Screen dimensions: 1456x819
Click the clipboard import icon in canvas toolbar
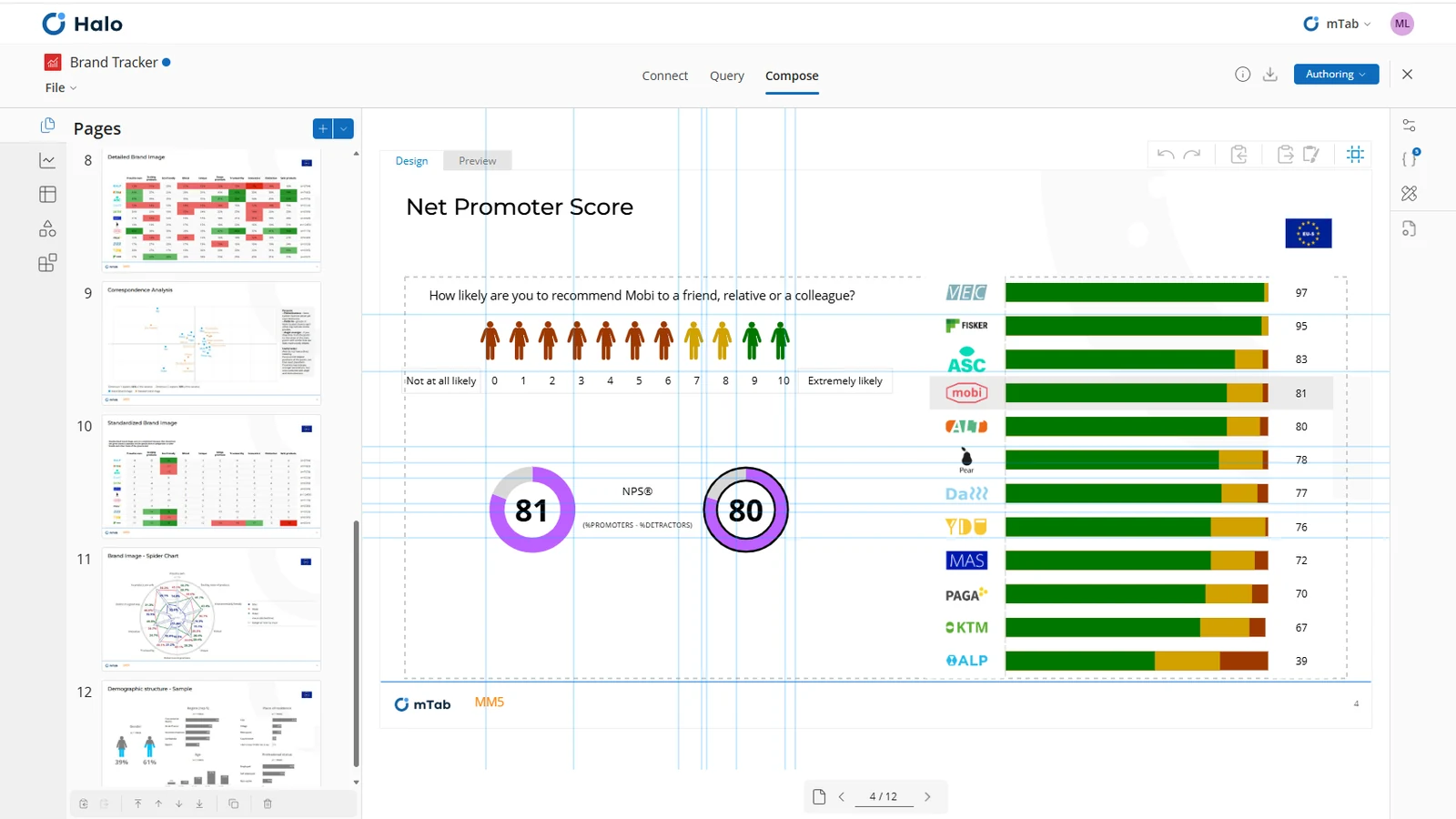[x=1239, y=155]
